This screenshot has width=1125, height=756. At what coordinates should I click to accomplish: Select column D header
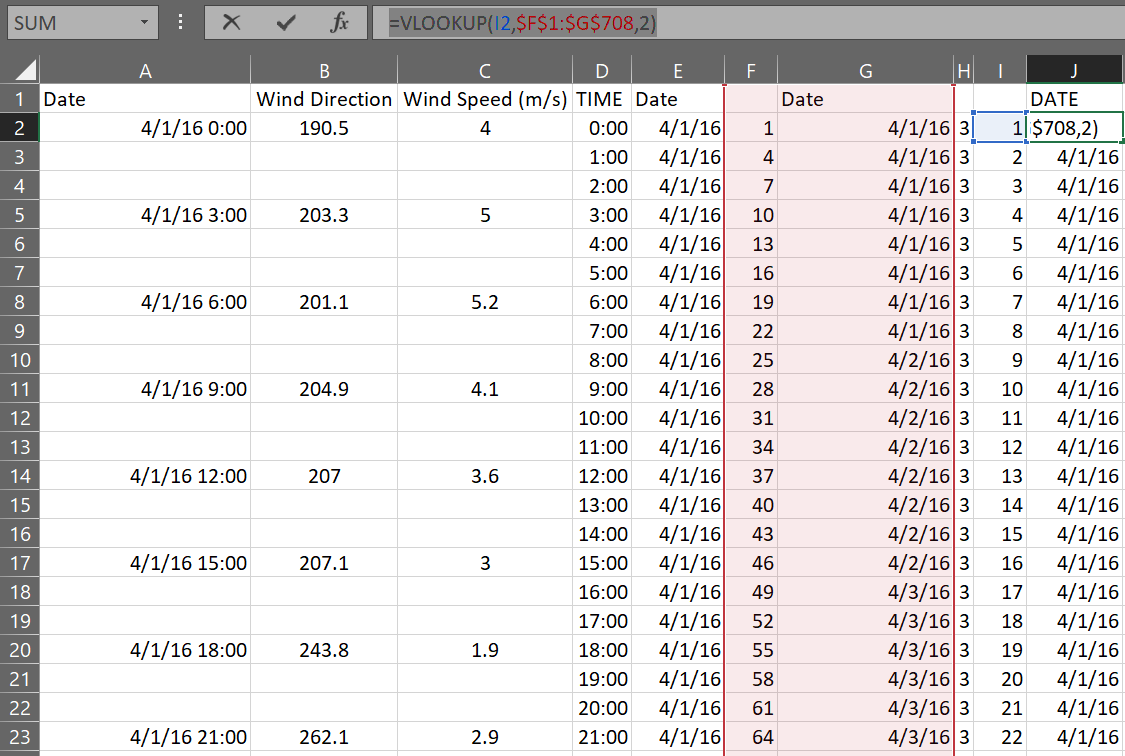point(602,70)
